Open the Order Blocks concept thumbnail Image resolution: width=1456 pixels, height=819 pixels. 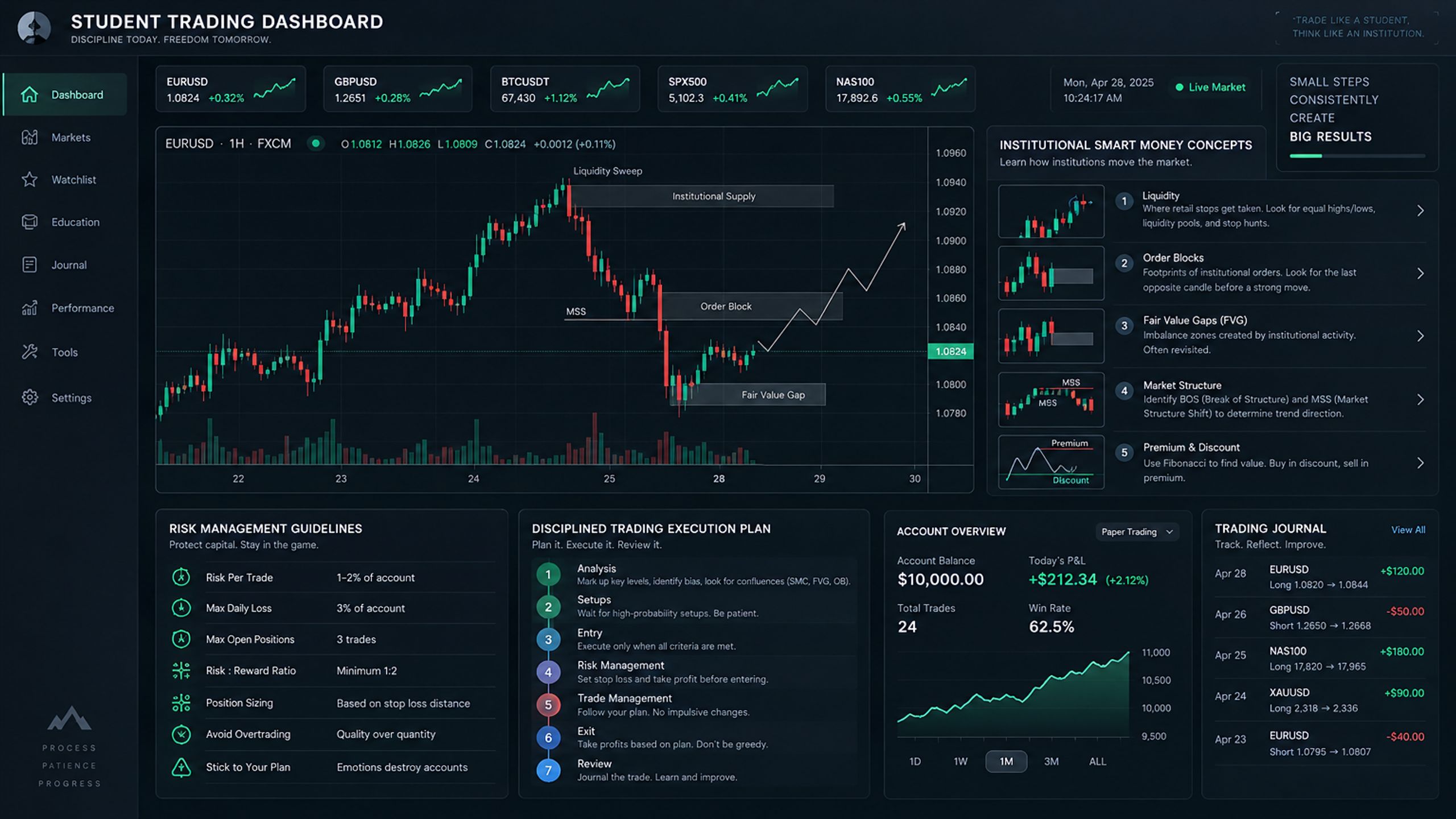[1051, 273]
